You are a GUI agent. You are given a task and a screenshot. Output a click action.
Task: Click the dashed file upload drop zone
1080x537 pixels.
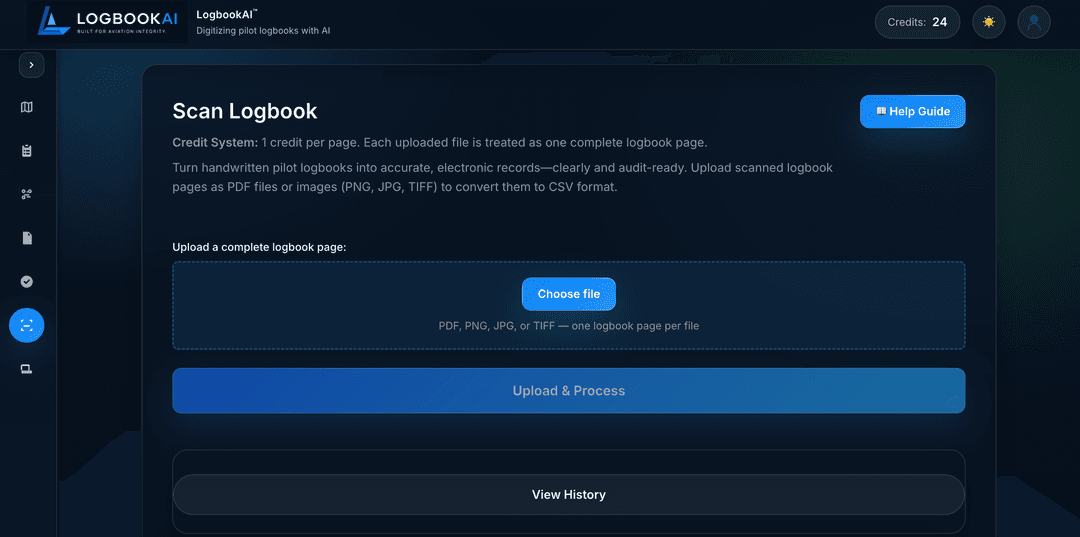click(x=569, y=306)
